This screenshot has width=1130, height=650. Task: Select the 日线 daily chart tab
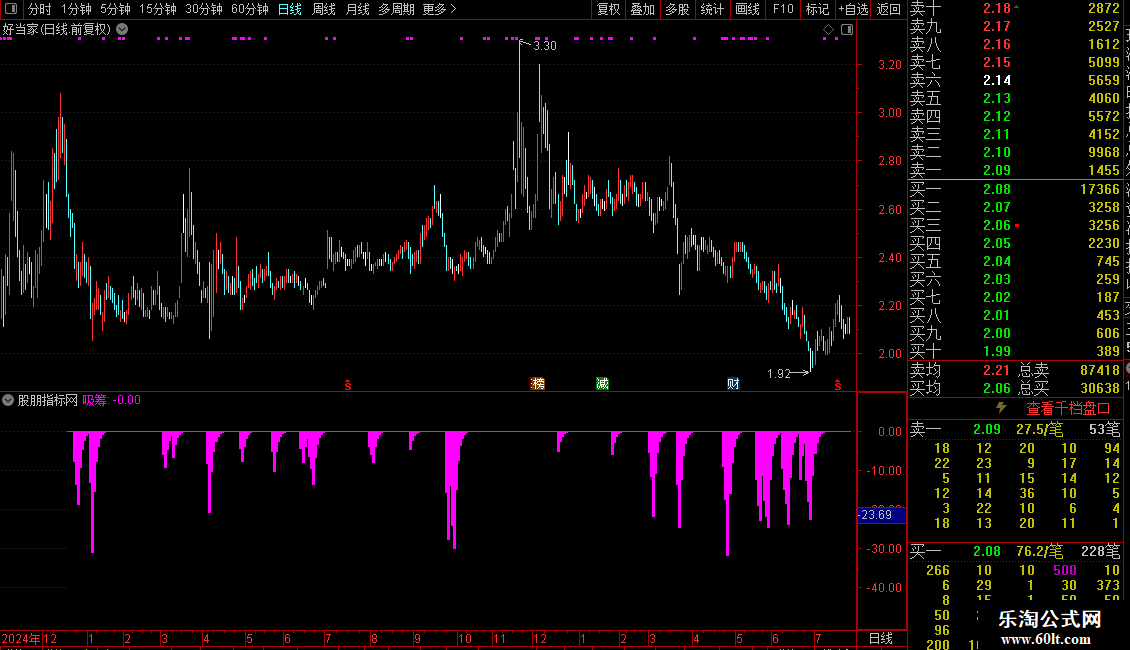click(290, 9)
